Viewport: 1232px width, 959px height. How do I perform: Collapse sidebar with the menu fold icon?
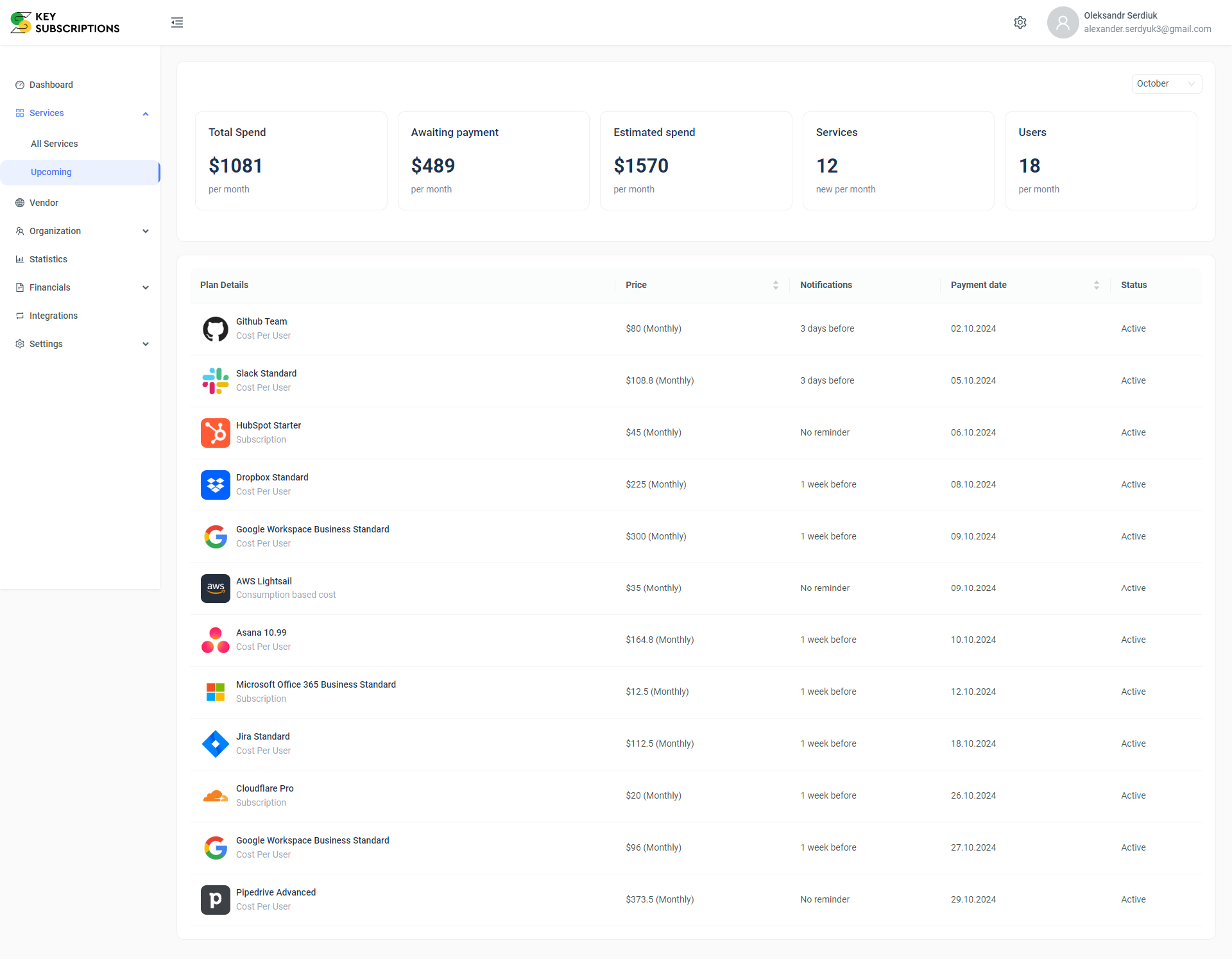(177, 22)
